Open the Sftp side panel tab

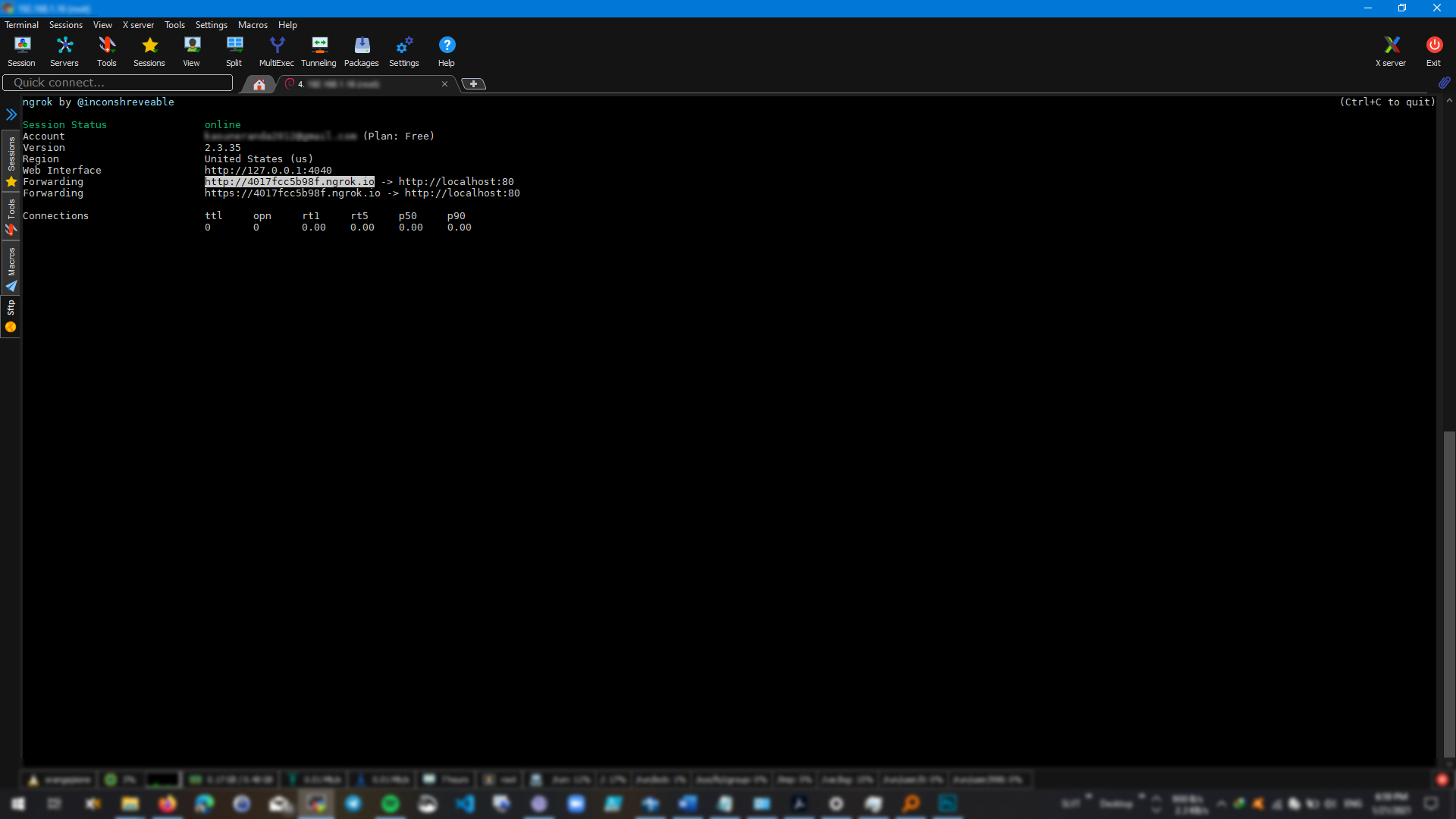[11, 316]
